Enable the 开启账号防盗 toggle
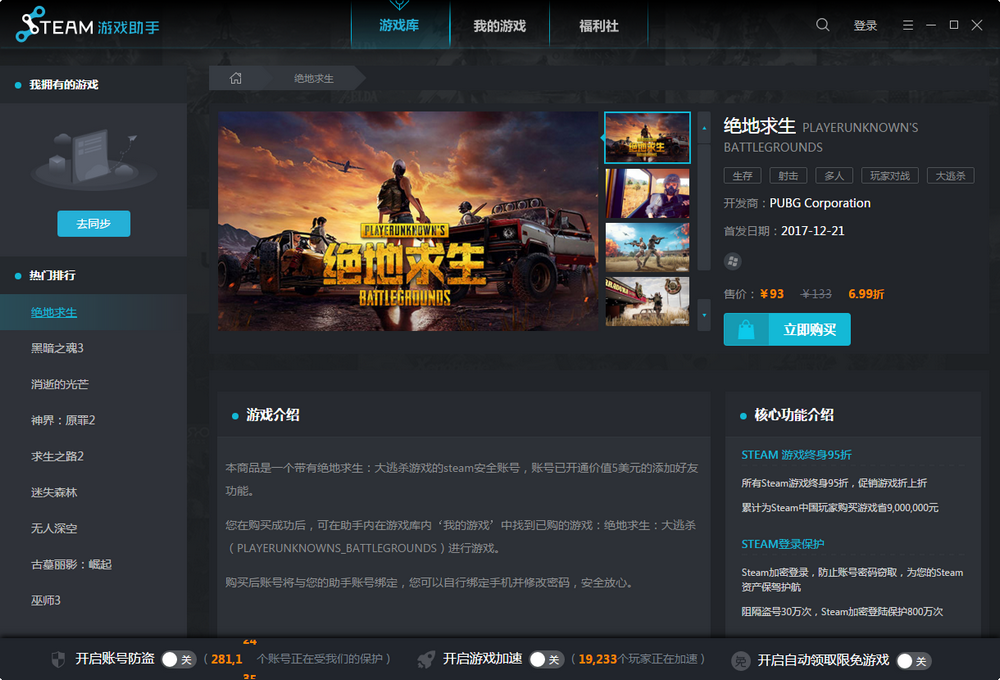Viewport: 1000px width, 680px height. 178,660
